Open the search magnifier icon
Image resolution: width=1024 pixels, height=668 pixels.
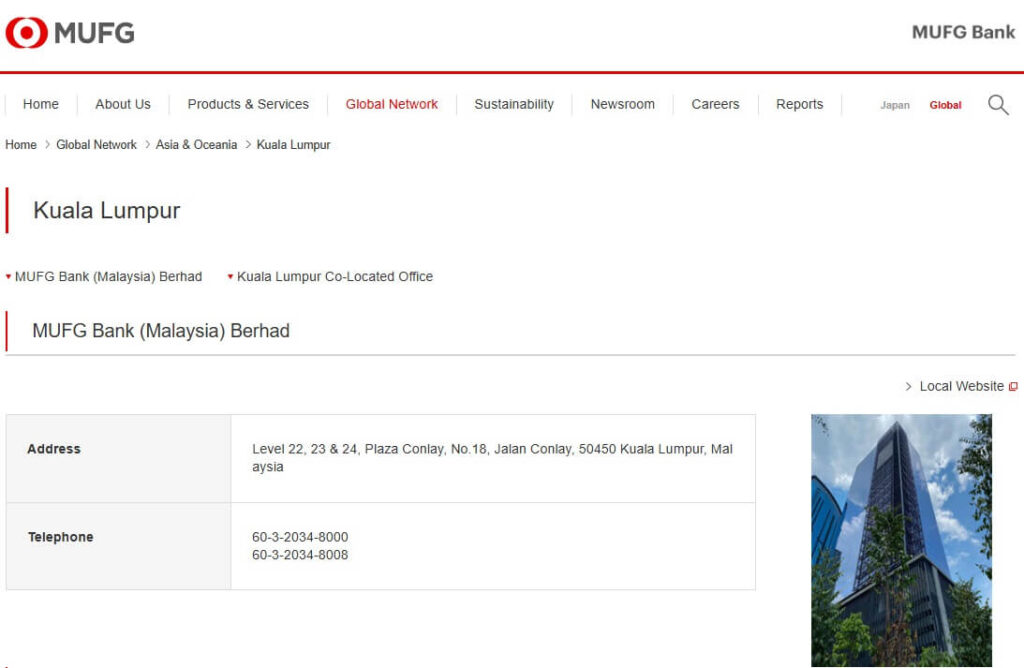click(x=998, y=104)
